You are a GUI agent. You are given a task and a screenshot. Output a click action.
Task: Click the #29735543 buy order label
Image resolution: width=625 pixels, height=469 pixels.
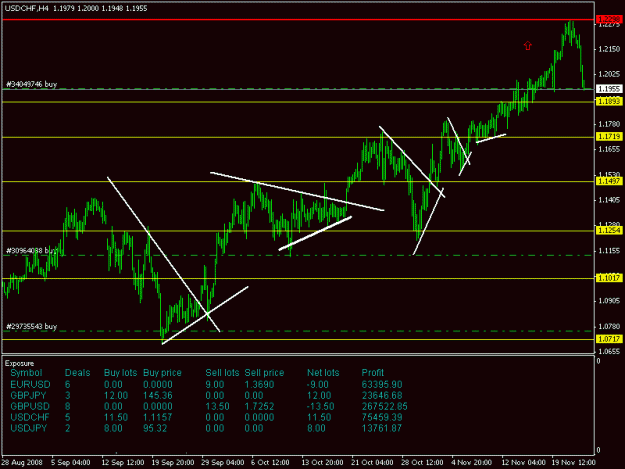[31, 326]
